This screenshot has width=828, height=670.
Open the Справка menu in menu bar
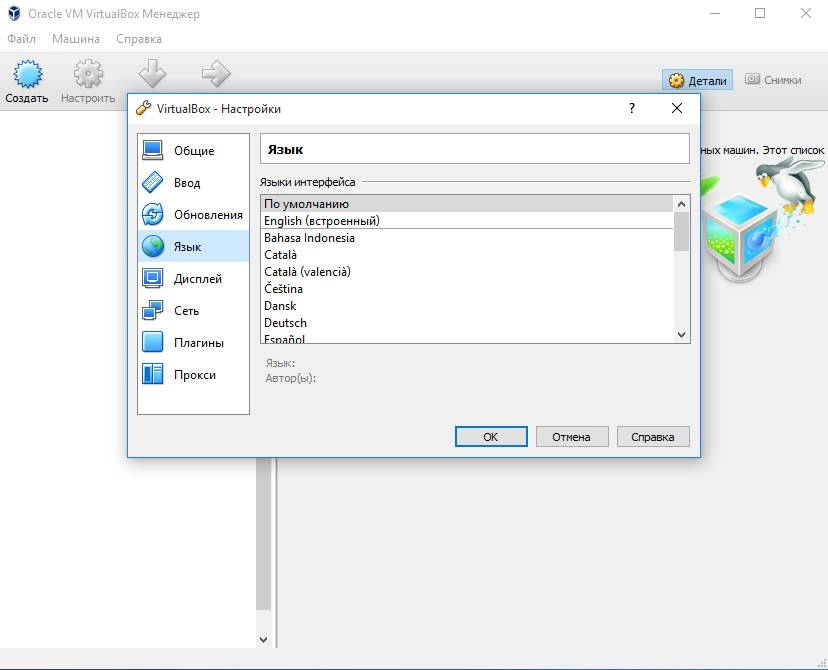139,39
